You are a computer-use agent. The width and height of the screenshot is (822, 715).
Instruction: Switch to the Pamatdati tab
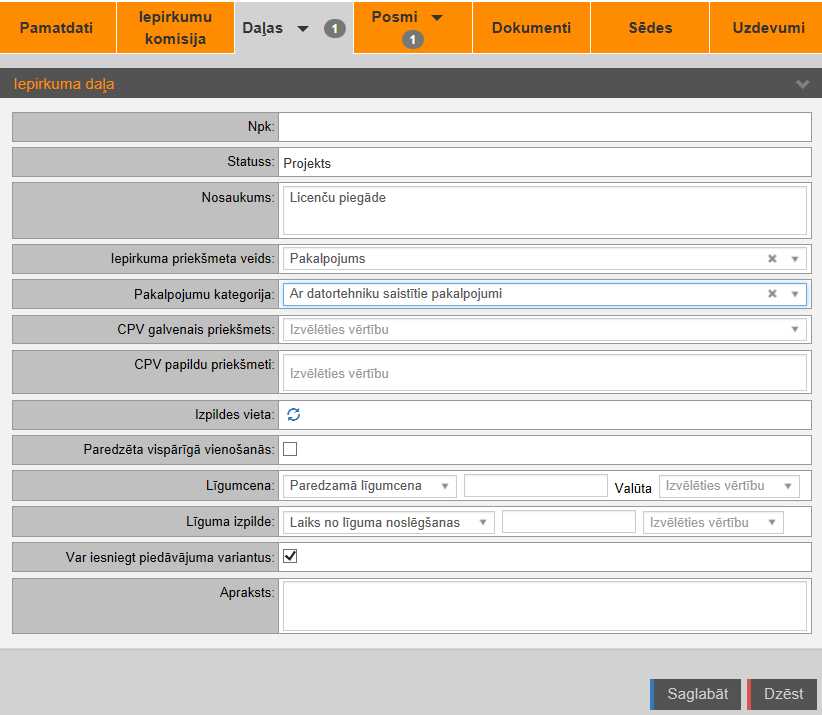(57, 28)
